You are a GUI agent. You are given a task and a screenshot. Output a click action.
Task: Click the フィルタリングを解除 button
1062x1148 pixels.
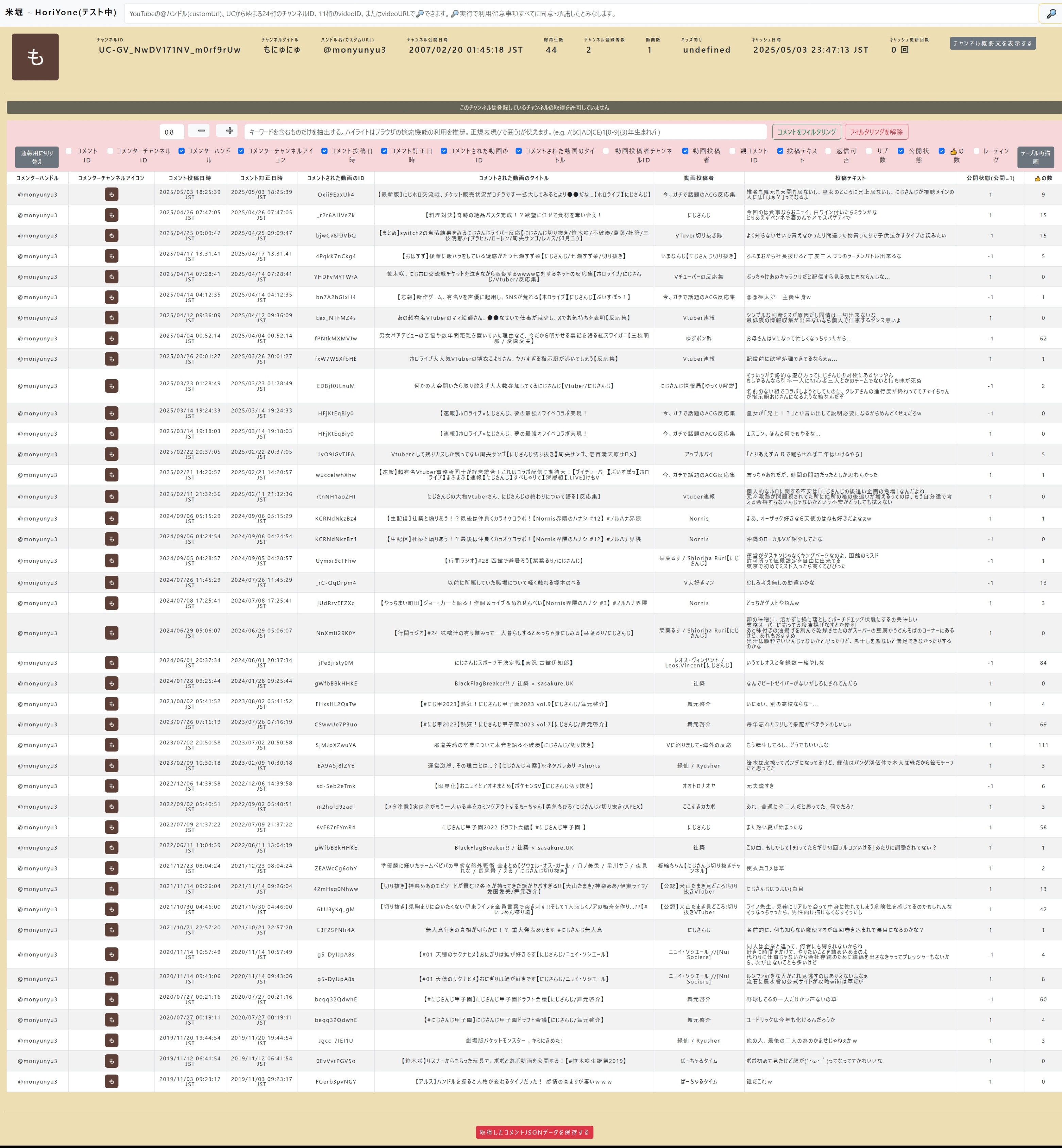point(876,132)
